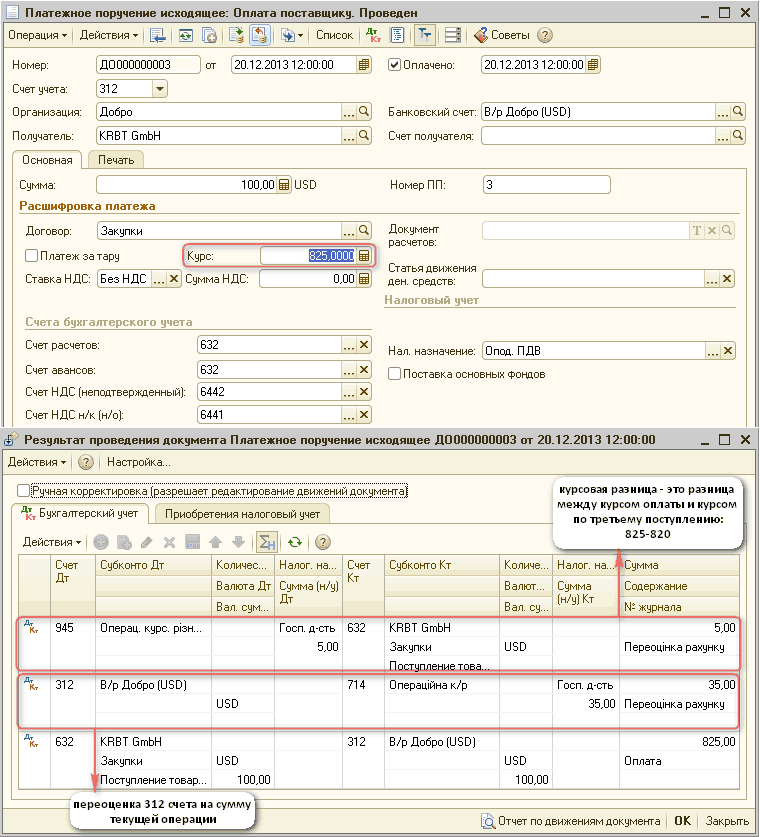Clear Статья движения ден. средств with X
Viewport: 760px width, 837px height.
(727, 279)
